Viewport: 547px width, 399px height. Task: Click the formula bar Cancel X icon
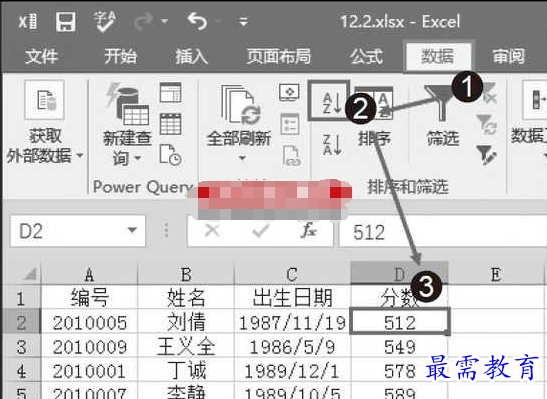point(212,231)
